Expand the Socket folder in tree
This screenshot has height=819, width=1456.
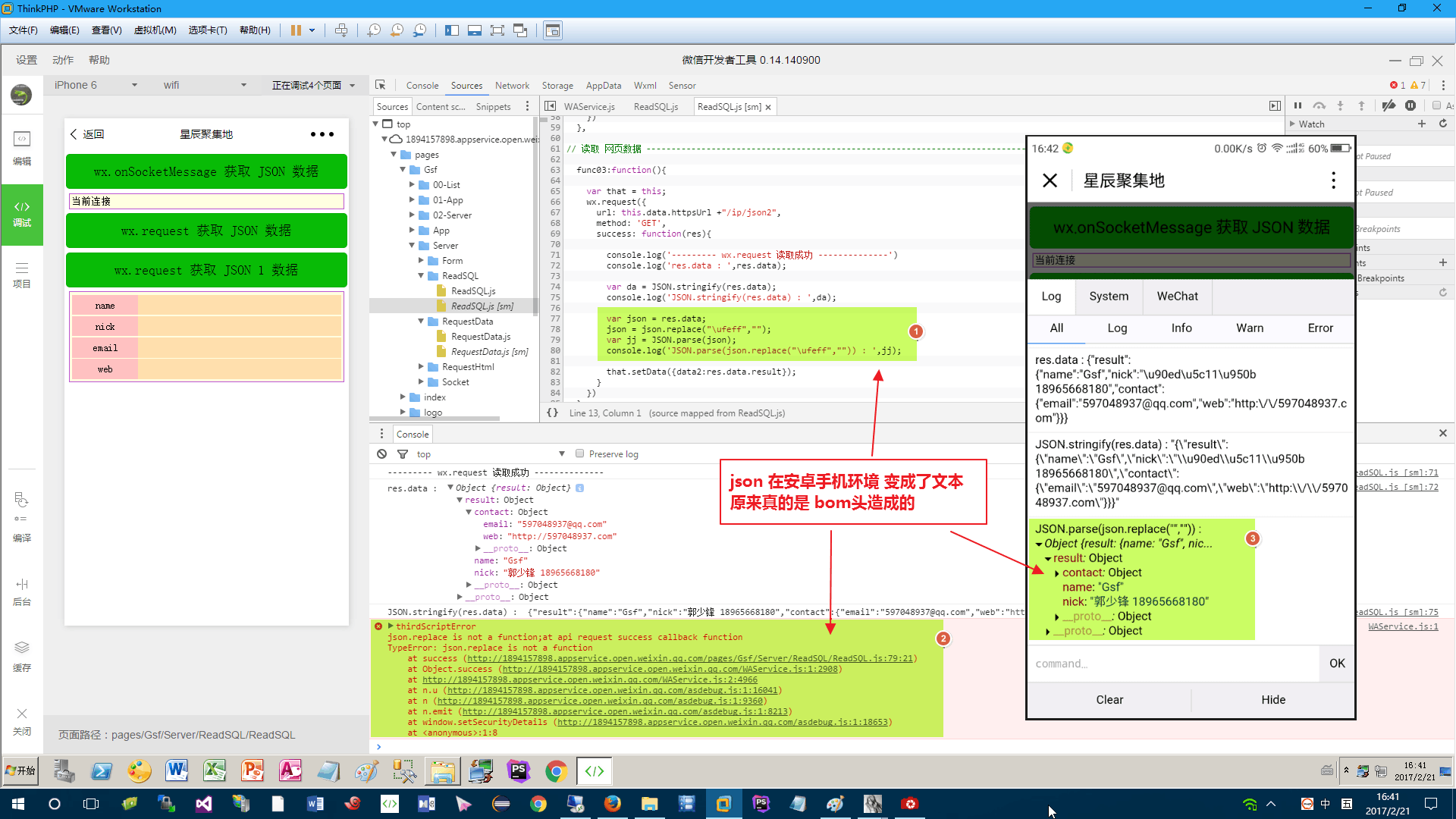point(422,381)
